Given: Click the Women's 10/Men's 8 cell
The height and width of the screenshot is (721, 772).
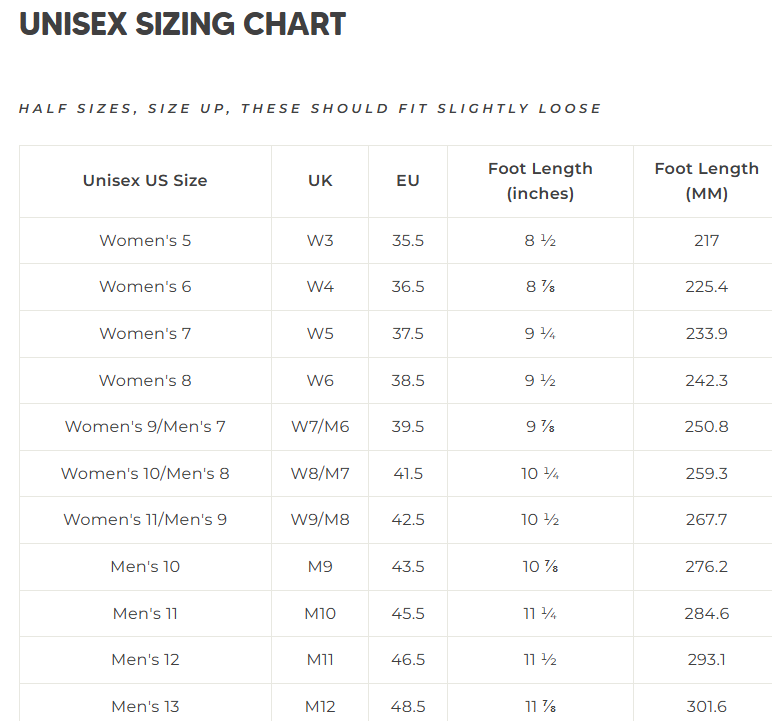Looking at the screenshot, I should click(145, 473).
